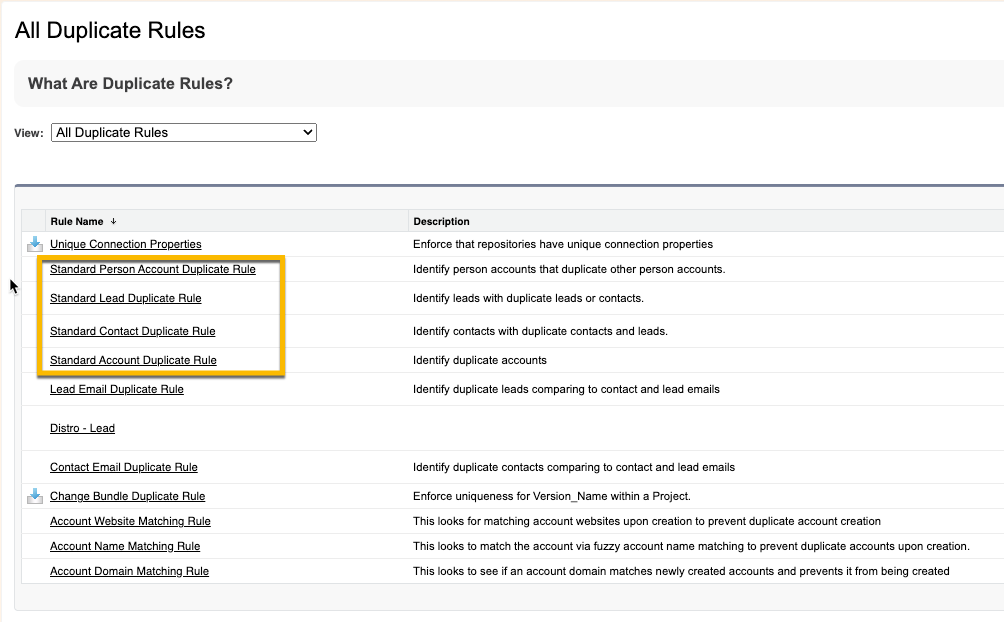Click description starting 'This looks to see if an account domain'
Screen dimensions: 1004x622
coord(681,571)
